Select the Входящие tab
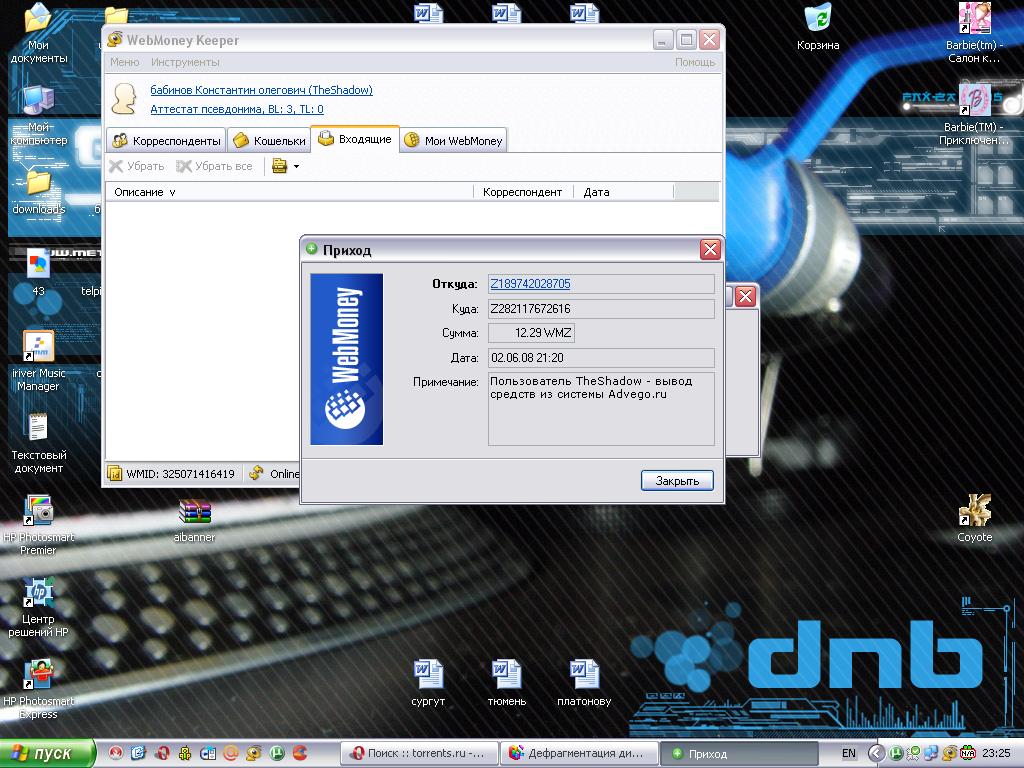Viewport: 1024px width, 768px height. (x=355, y=139)
